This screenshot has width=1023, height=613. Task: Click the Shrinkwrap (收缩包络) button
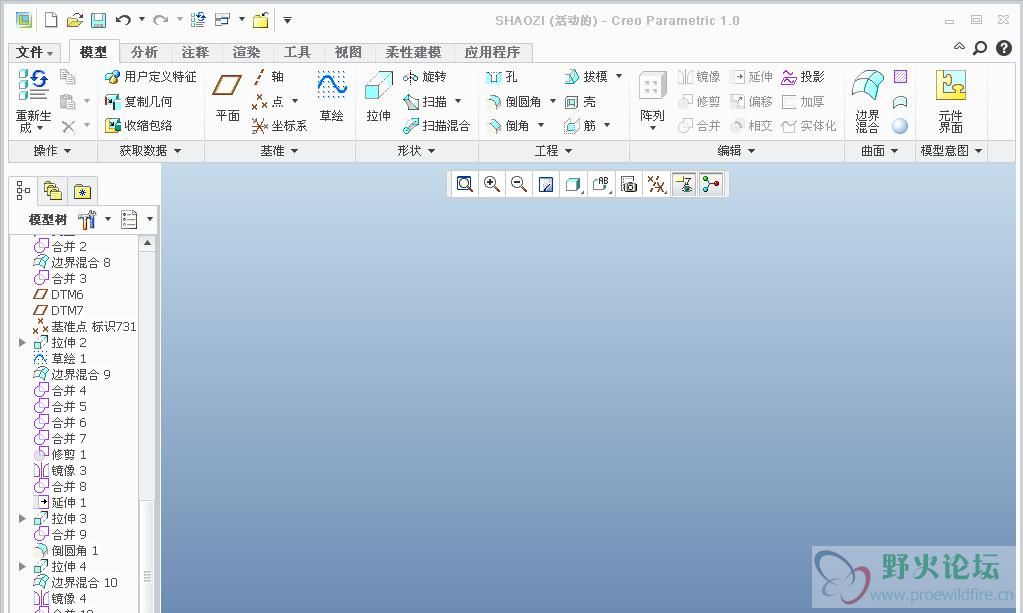coord(138,125)
